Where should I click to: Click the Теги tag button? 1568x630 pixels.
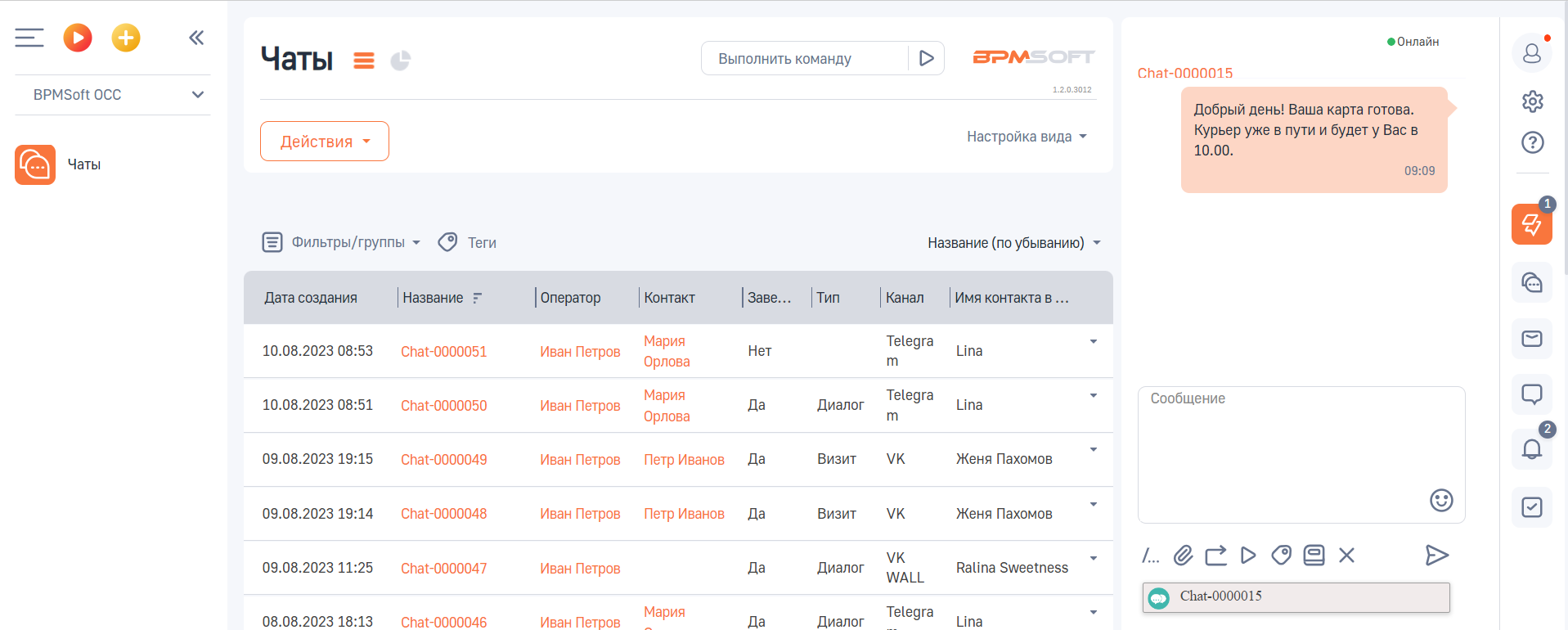click(x=467, y=242)
